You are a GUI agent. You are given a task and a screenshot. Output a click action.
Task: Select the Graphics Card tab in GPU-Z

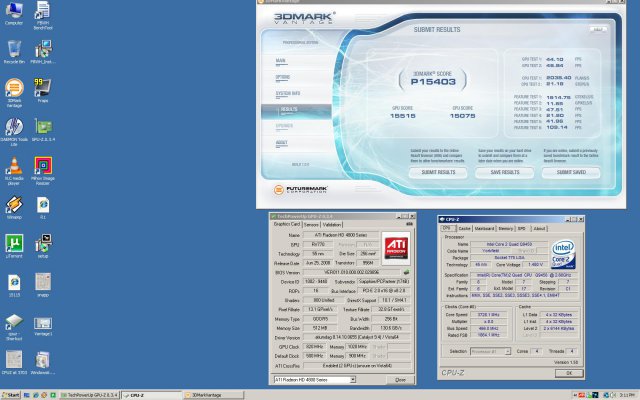click(287, 224)
